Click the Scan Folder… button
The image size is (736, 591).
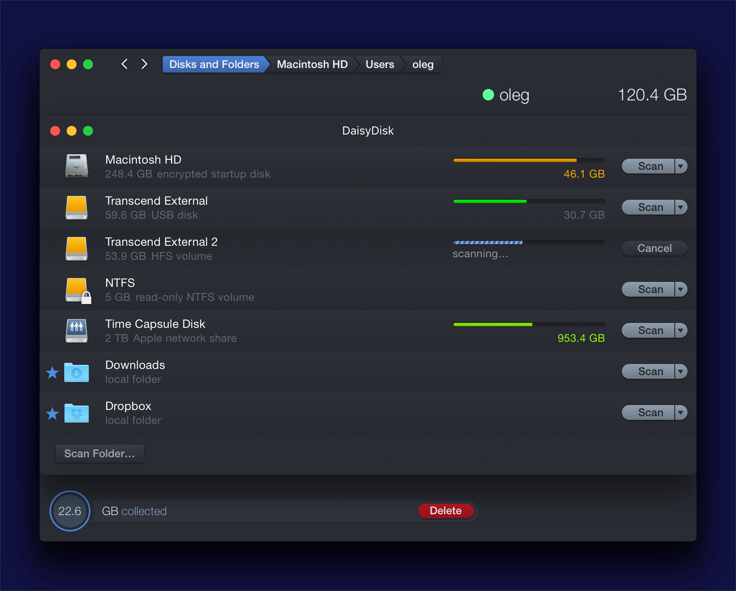[x=100, y=453]
